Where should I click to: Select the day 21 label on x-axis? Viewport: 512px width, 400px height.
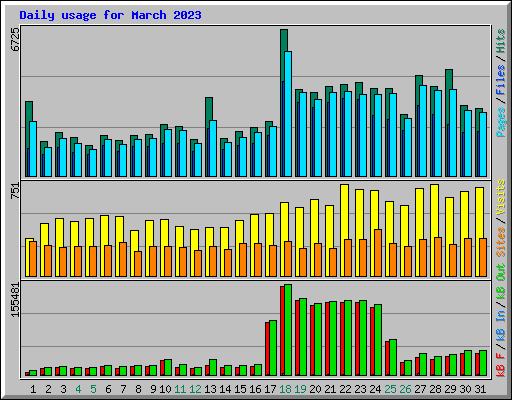330,389
